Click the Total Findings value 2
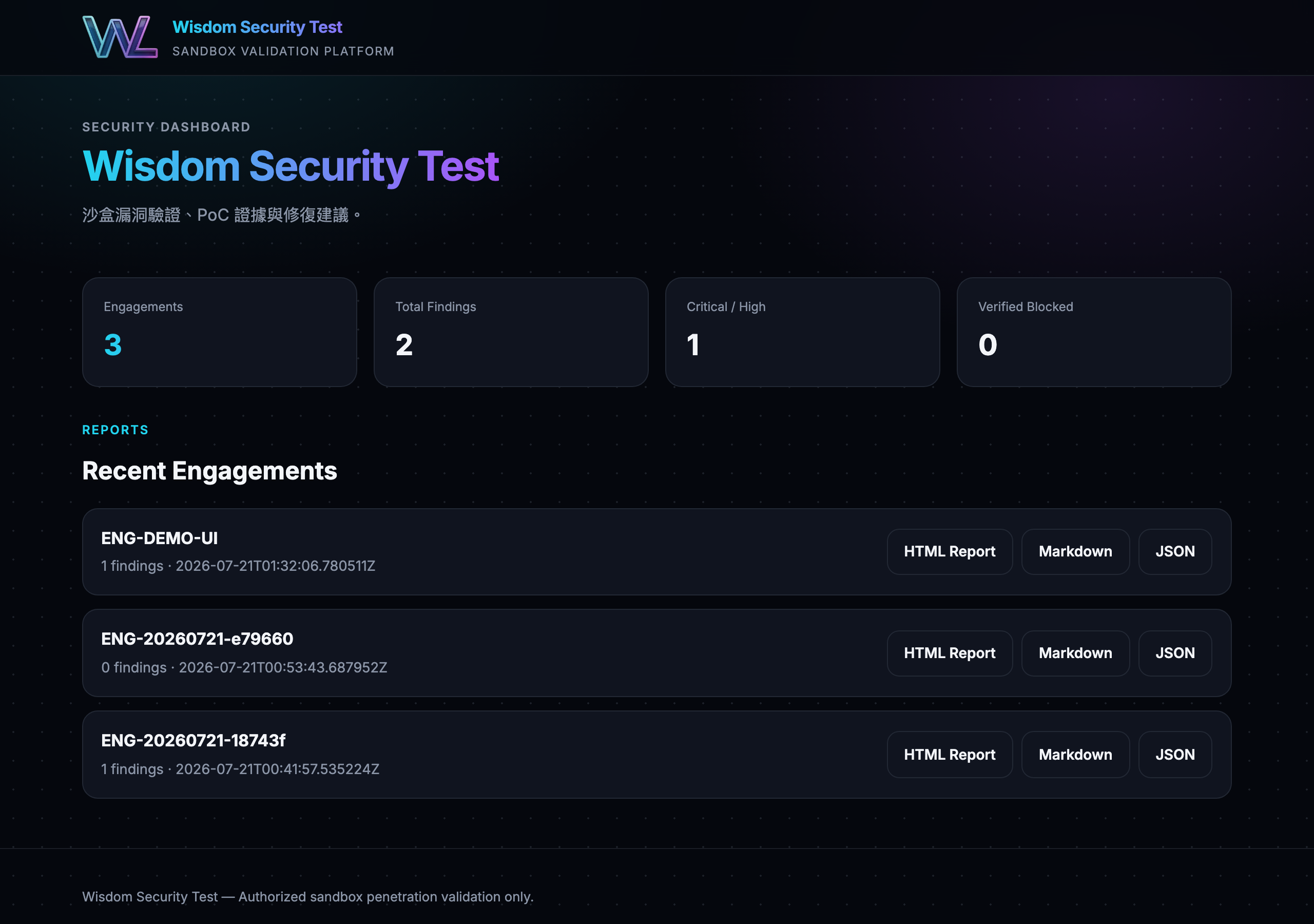1314x924 pixels. coord(404,344)
